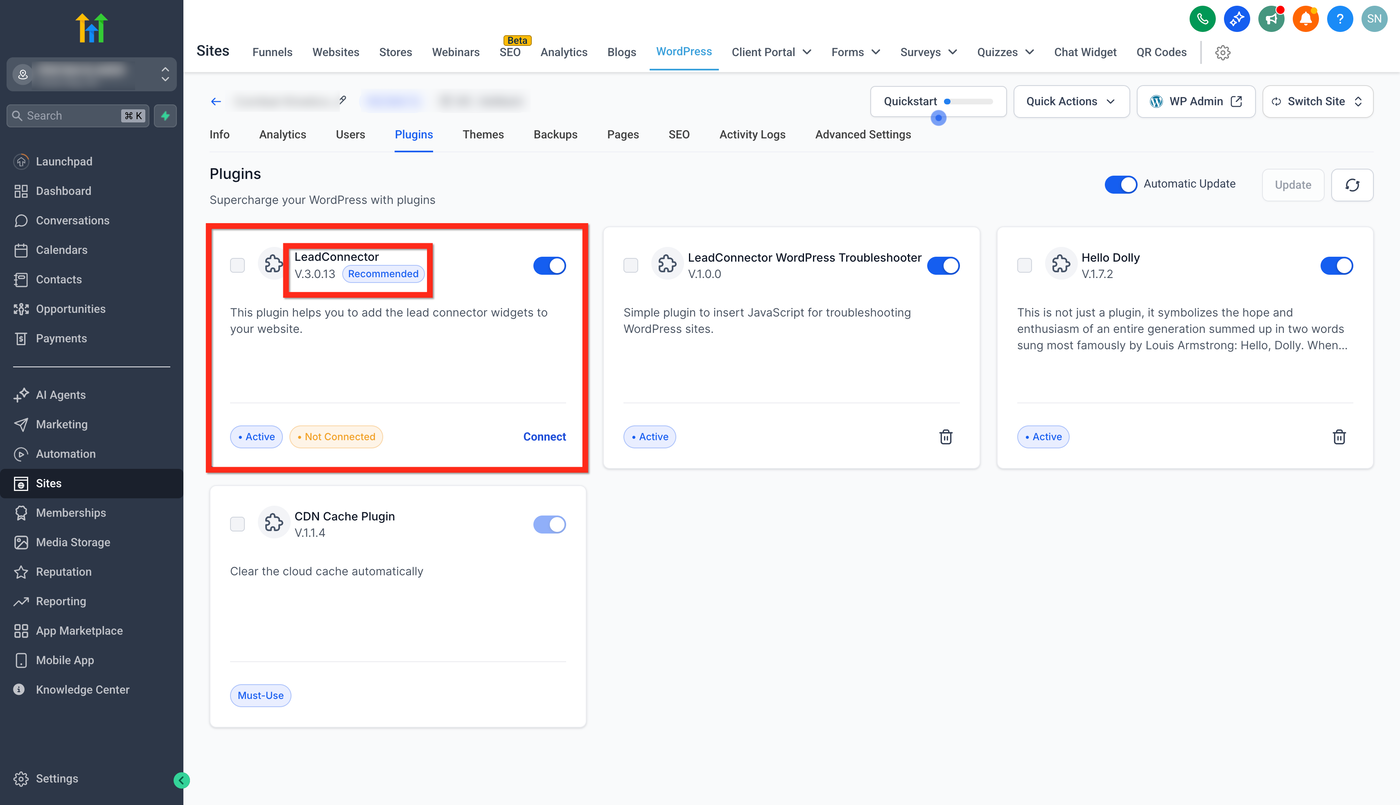The height and width of the screenshot is (805, 1400).
Task: Delete the Hello Dolly plugin
Action: [x=1340, y=437]
